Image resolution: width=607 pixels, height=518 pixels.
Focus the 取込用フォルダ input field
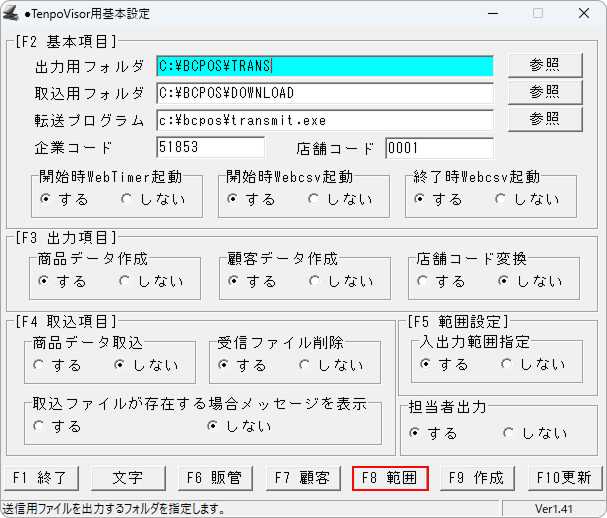click(x=324, y=93)
